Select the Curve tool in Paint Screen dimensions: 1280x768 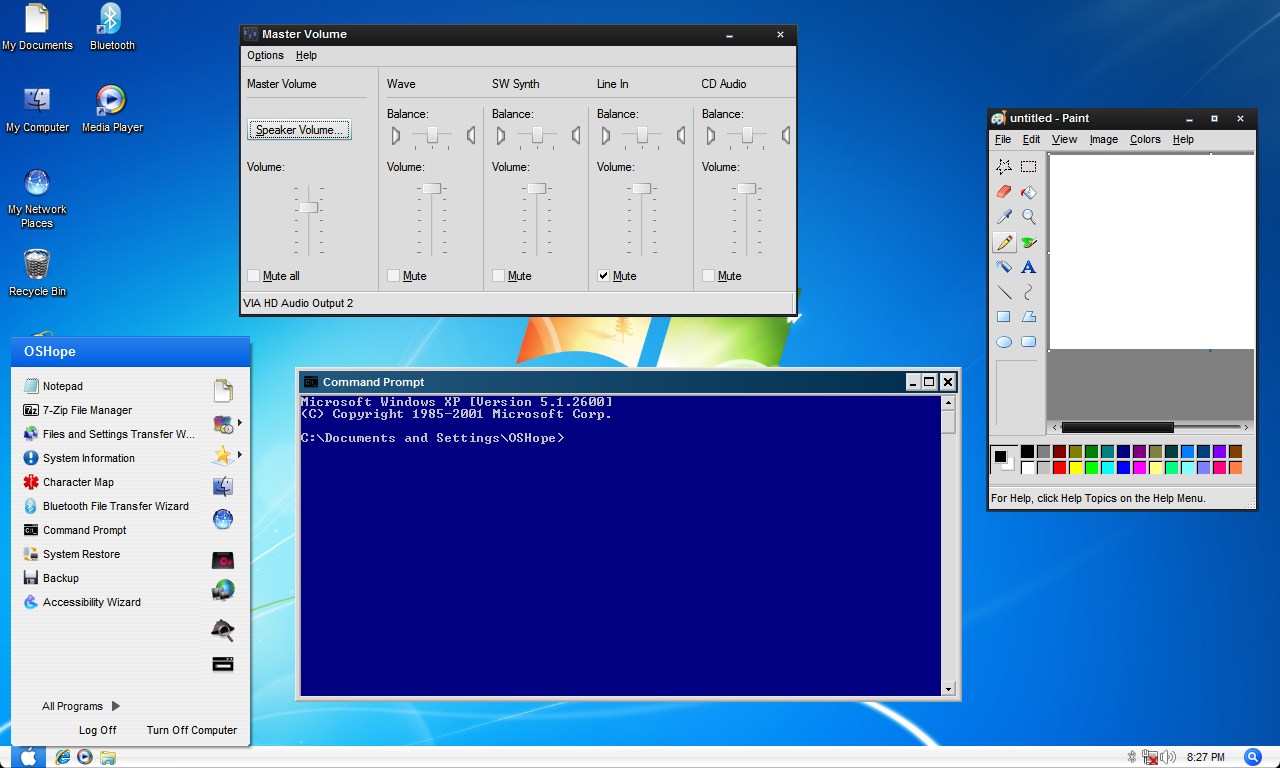tap(1028, 292)
